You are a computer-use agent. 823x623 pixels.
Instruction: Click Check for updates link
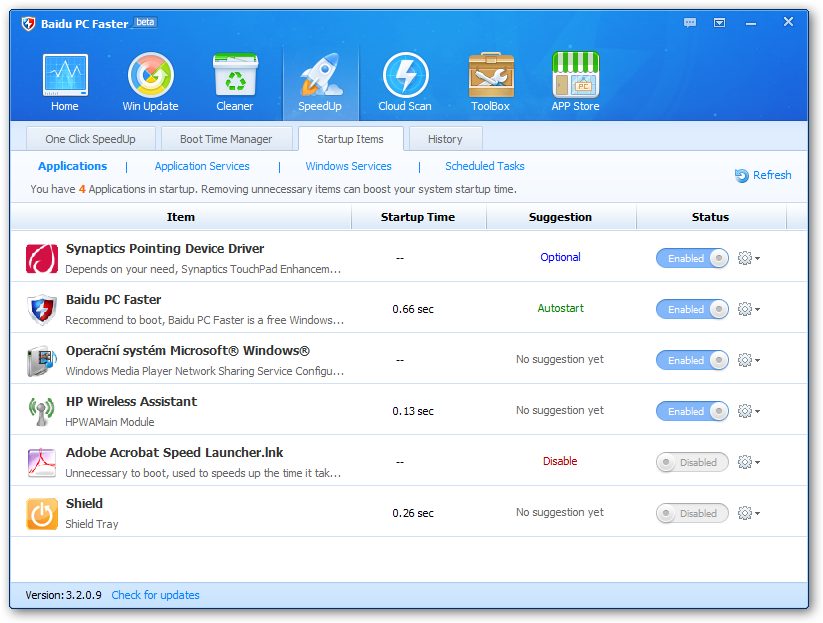155,595
